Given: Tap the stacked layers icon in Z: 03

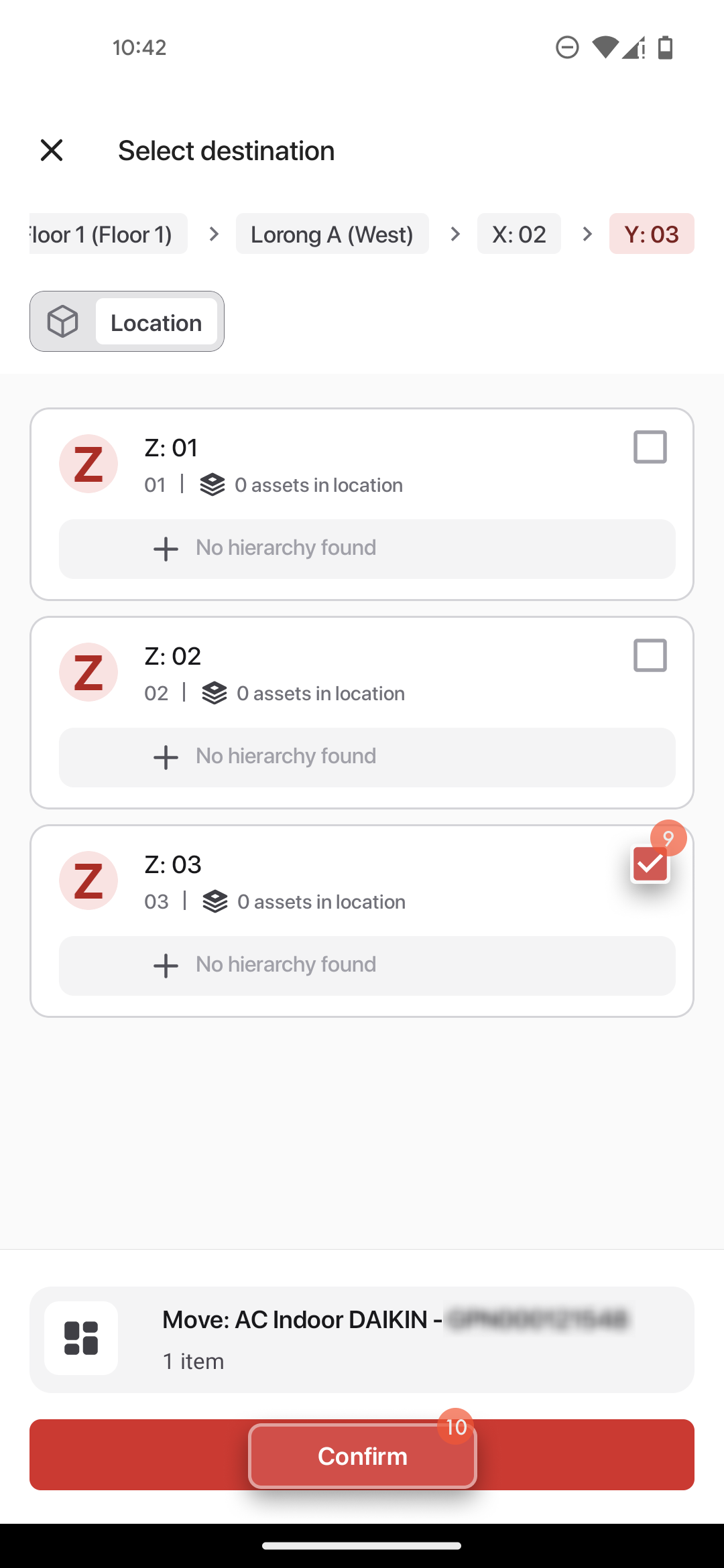Looking at the screenshot, I should coord(215,901).
